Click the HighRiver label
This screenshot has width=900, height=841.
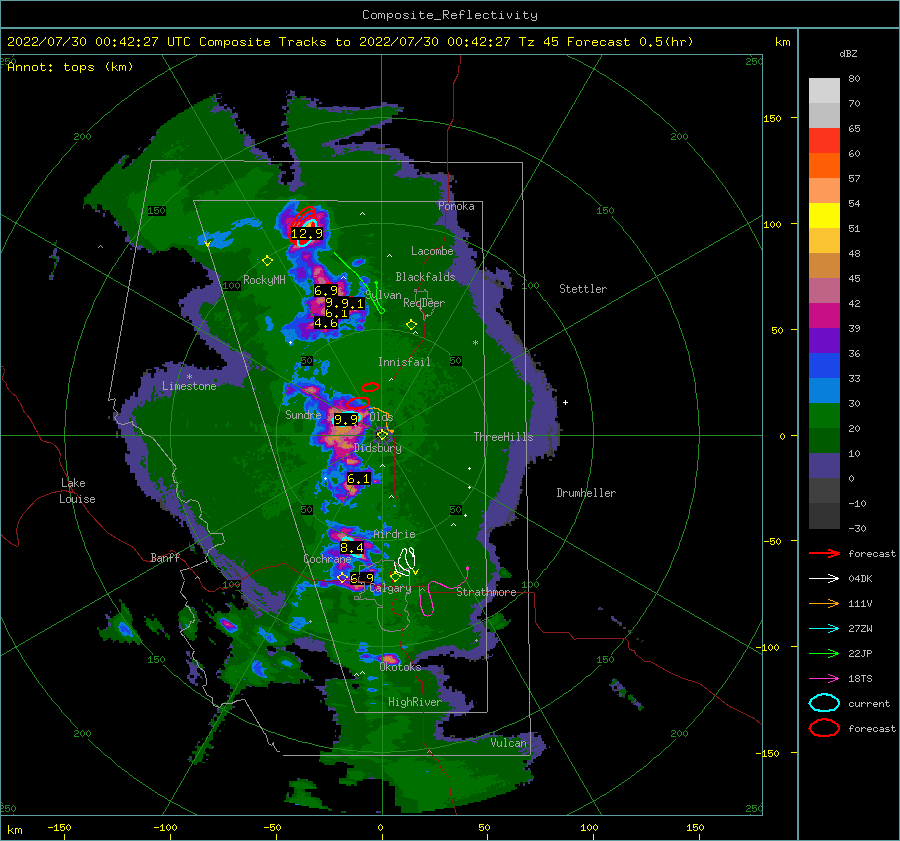point(414,702)
